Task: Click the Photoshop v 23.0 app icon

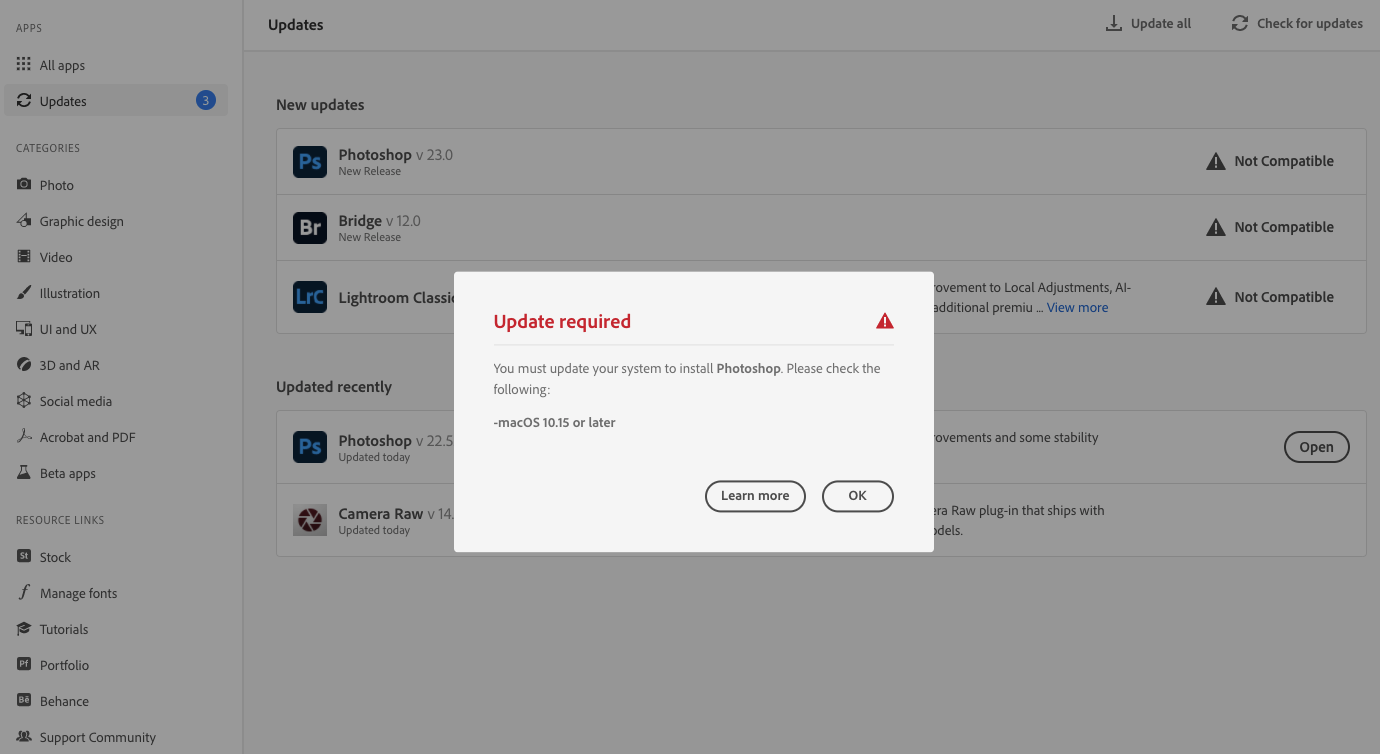Action: tap(310, 161)
